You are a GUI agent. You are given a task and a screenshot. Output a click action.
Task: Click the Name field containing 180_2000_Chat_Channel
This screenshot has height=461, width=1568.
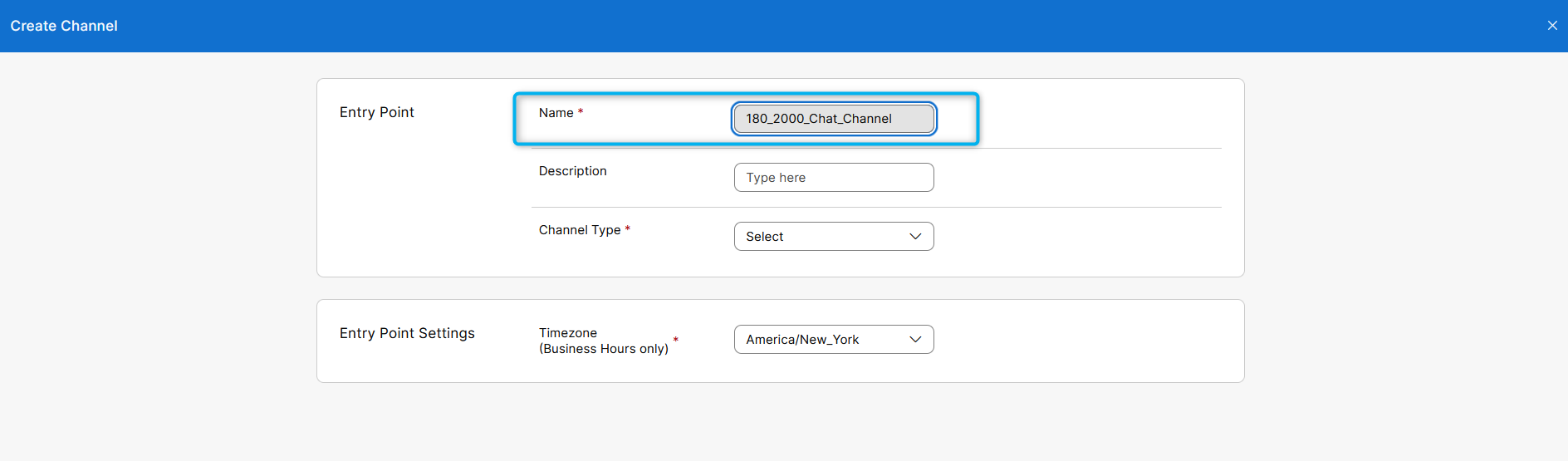[x=833, y=119]
